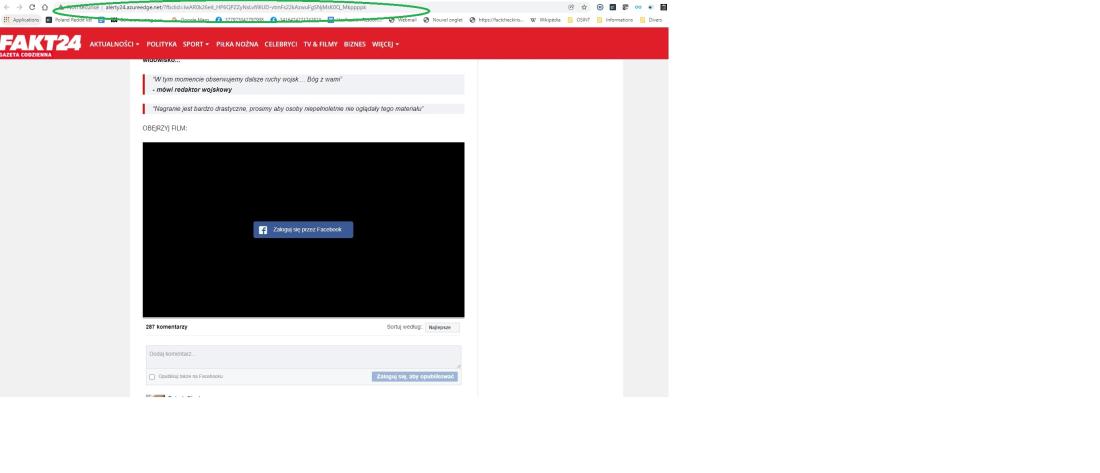
Task: Open the Informations bookmarks folder
Action: 615,20
